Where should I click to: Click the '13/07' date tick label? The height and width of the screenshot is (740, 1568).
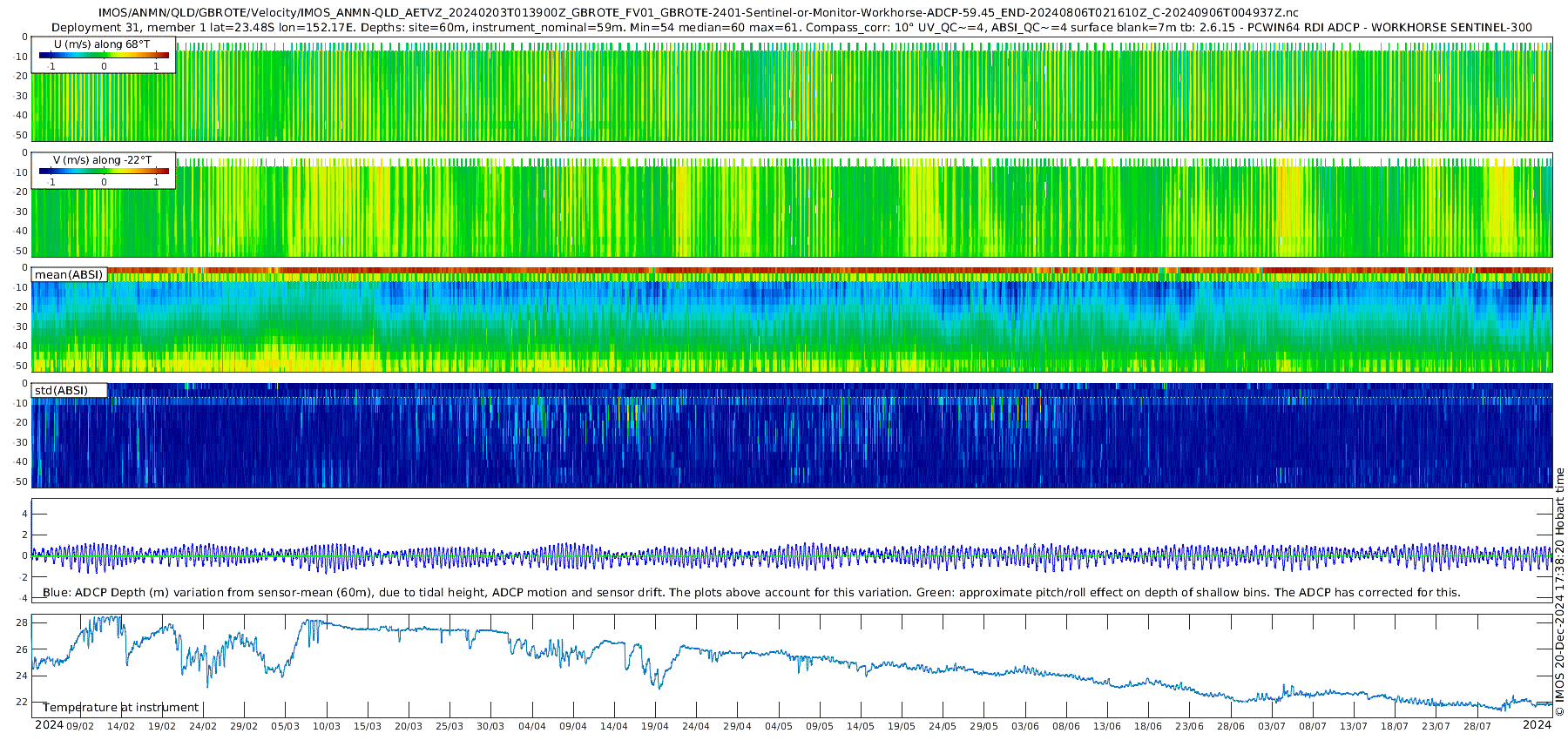[1354, 726]
